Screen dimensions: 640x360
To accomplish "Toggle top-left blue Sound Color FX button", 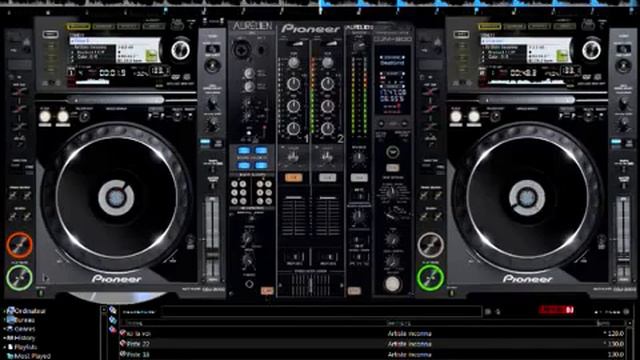I will click(244, 151).
